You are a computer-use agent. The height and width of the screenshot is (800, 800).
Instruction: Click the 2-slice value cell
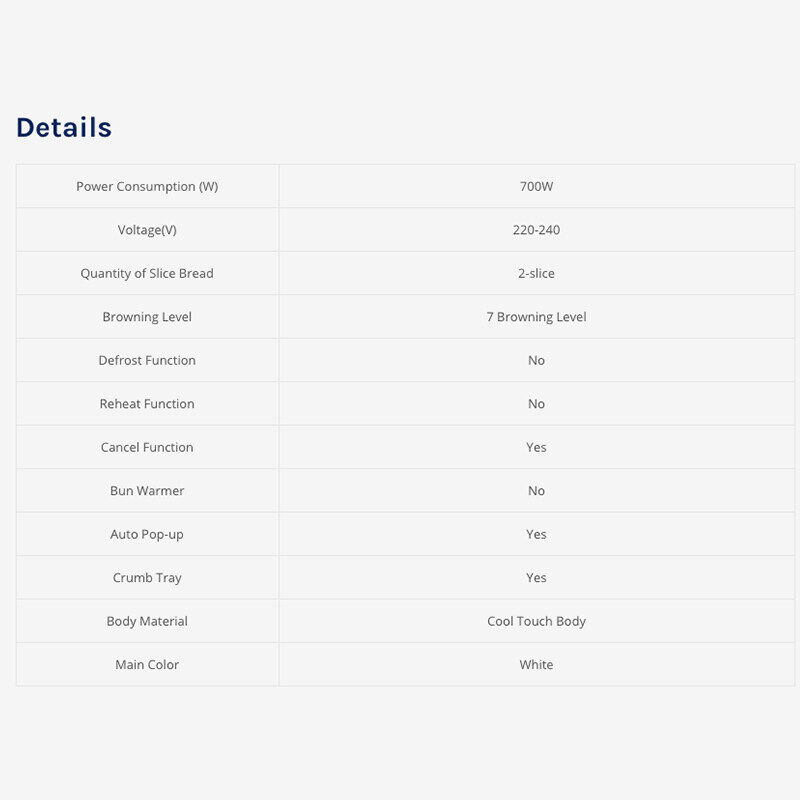[x=536, y=274]
